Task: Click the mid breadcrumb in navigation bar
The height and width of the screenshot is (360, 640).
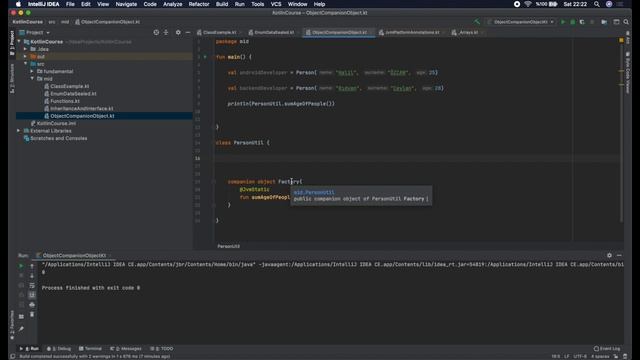Action: point(65,22)
